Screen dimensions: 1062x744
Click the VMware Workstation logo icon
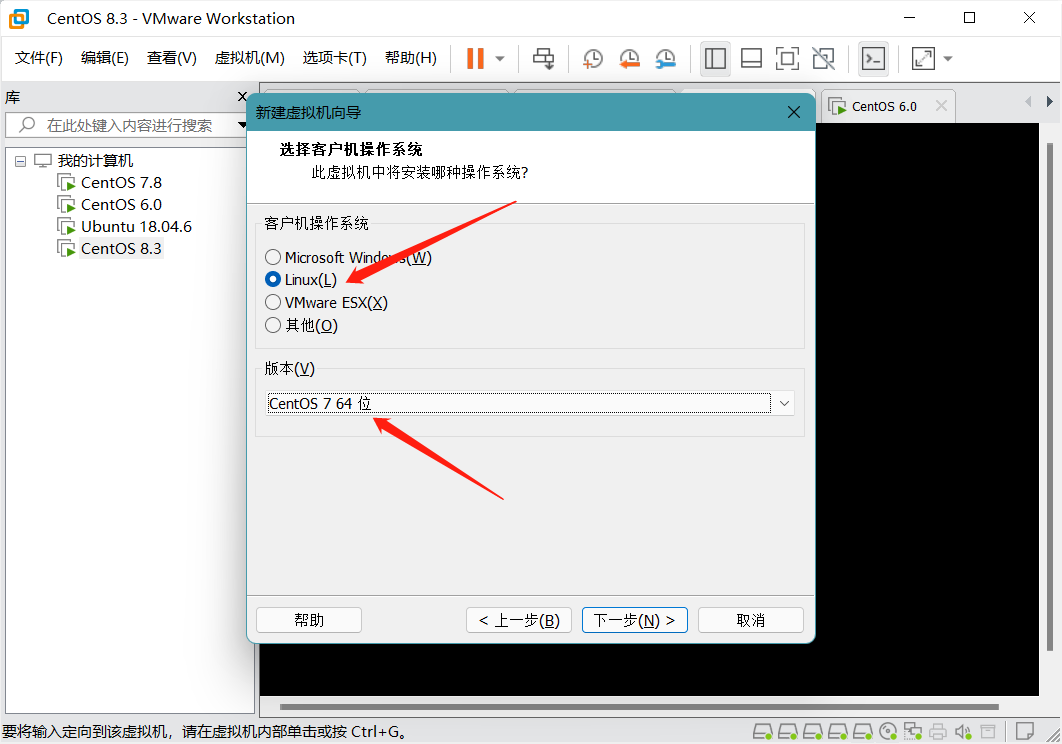coord(19,18)
